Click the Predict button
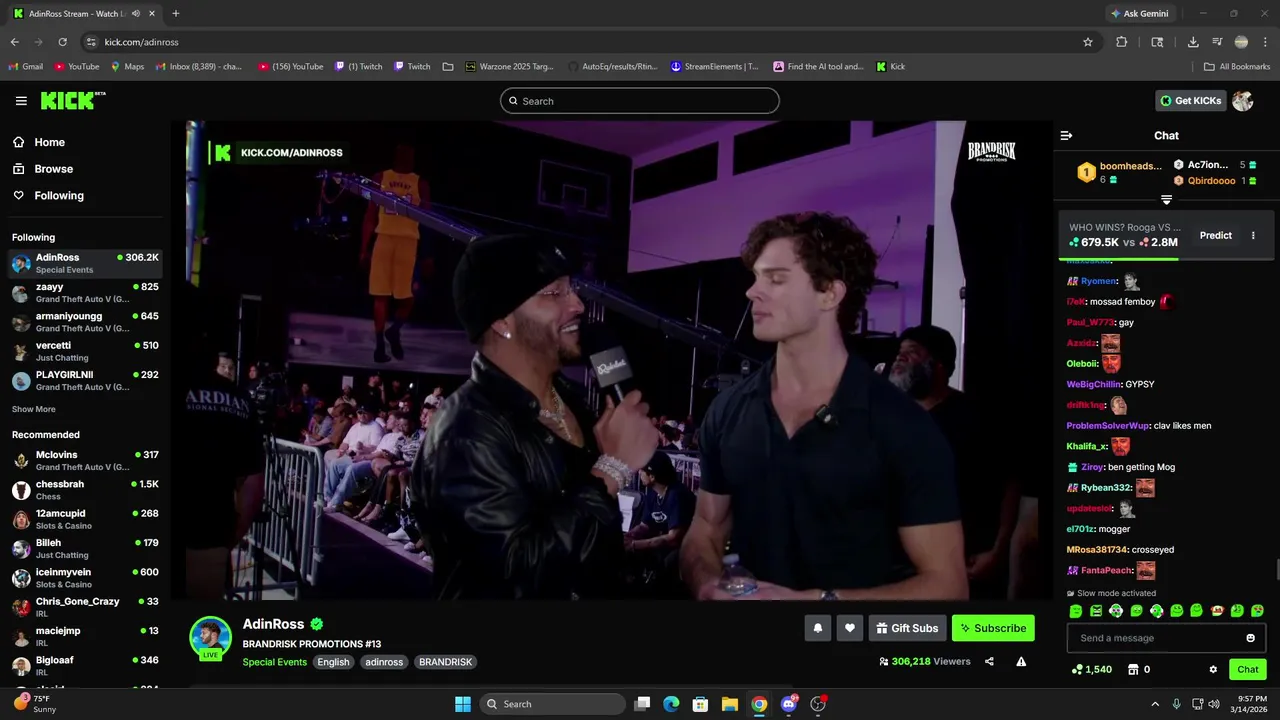This screenshot has width=1280, height=720. (x=1216, y=236)
